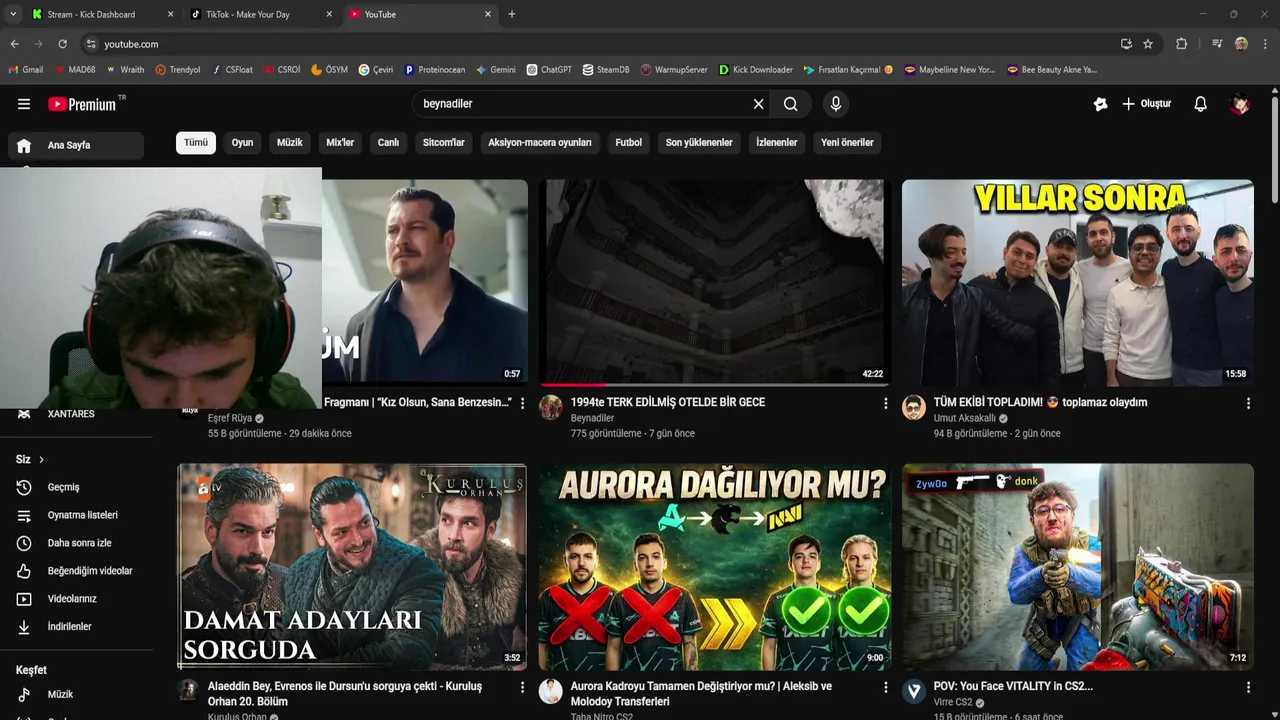
Task: Click the sparkle icon beside Oluştur
Action: (1100, 104)
